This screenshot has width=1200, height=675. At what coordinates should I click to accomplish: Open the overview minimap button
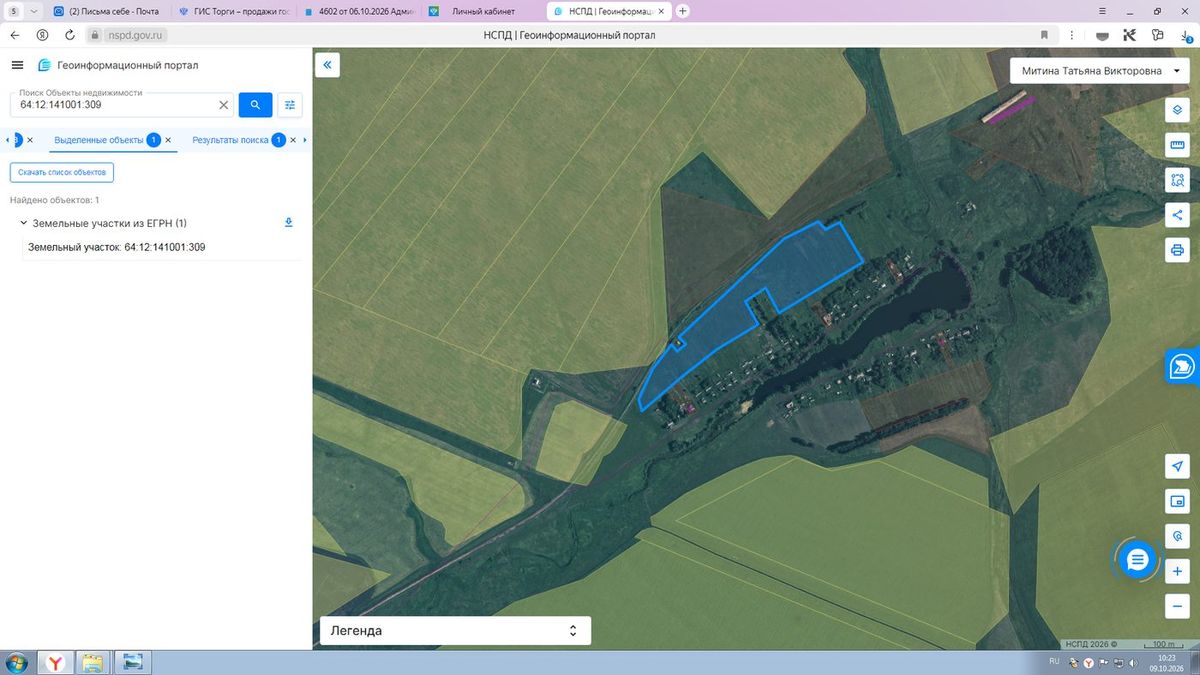(1177, 501)
